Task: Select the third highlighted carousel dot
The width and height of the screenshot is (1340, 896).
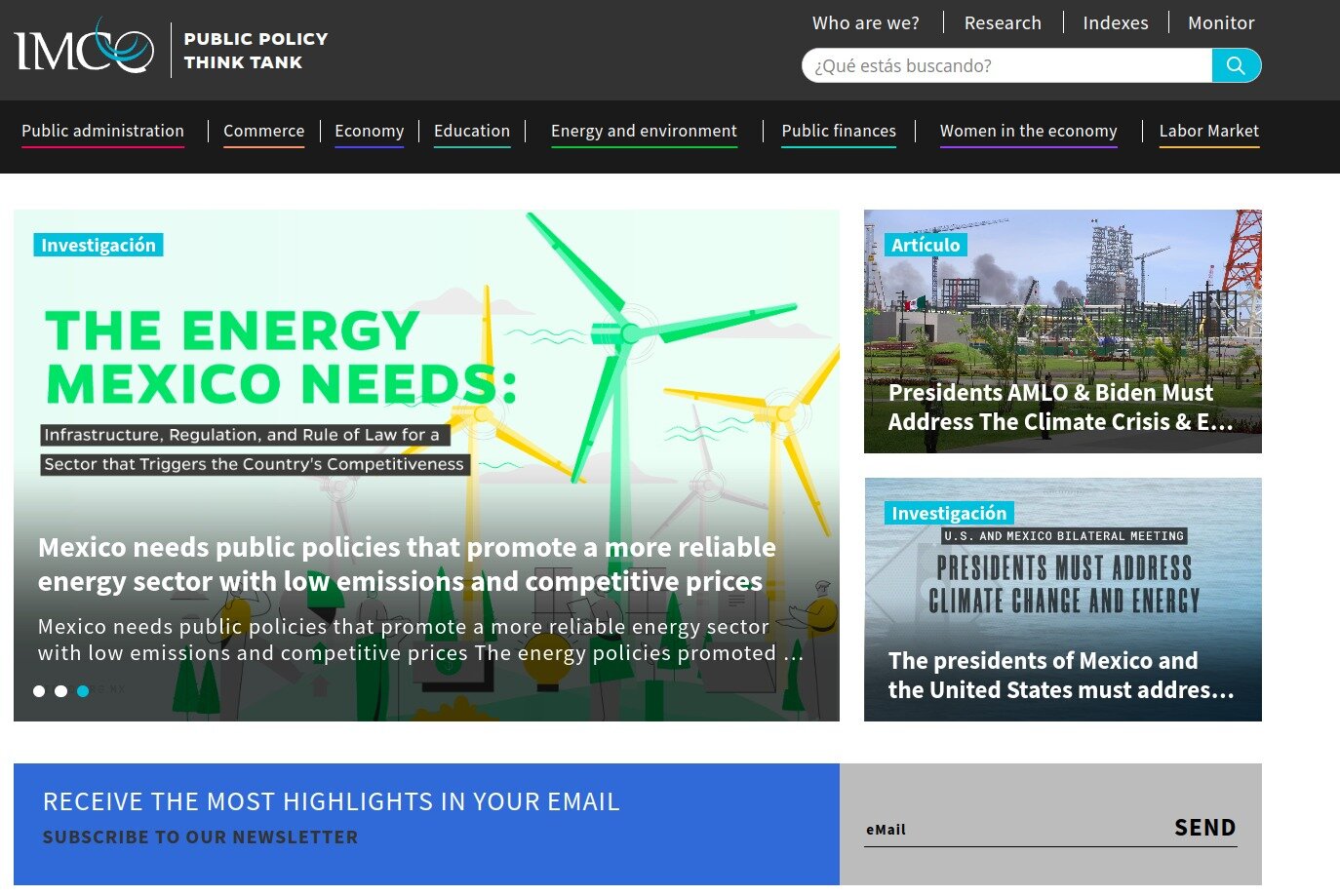Action: (x=83, y=691)
